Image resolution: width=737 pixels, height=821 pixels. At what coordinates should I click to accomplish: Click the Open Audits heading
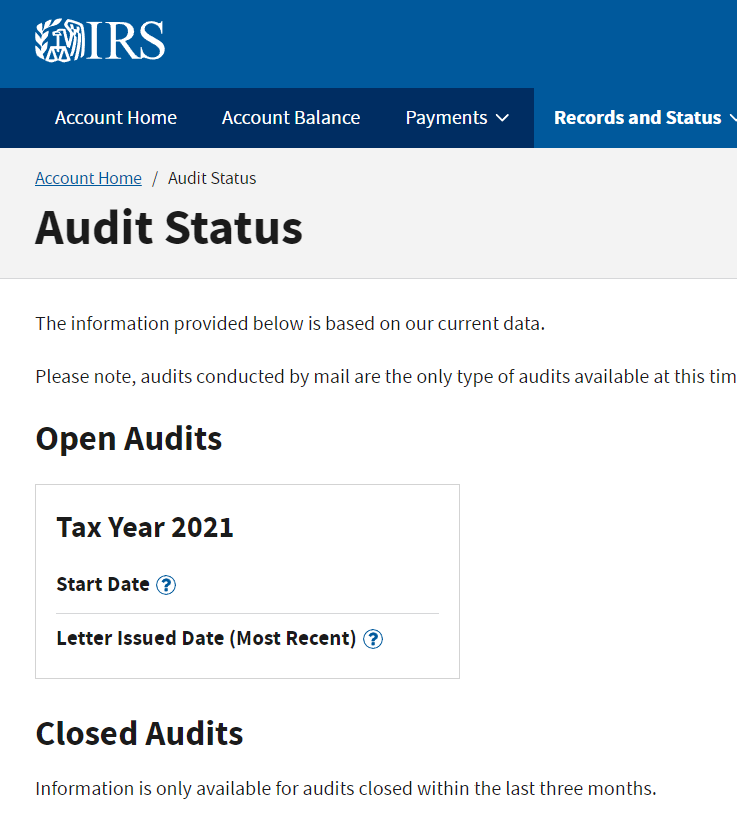click(x=129, y=439)
